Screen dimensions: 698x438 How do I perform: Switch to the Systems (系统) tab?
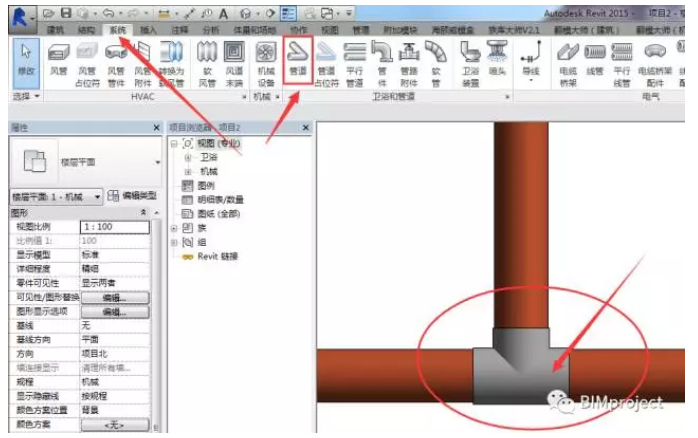click(x=118, y=30)
